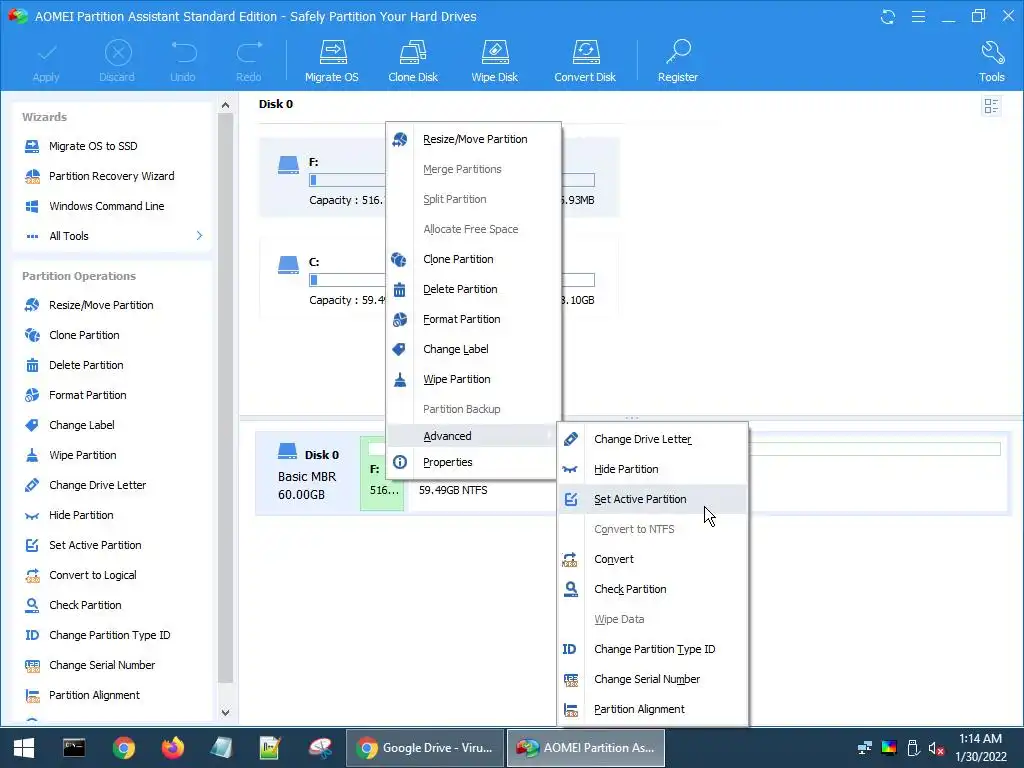
Task: Switch to Google Drive Chrome window
Action: (425, 748)
